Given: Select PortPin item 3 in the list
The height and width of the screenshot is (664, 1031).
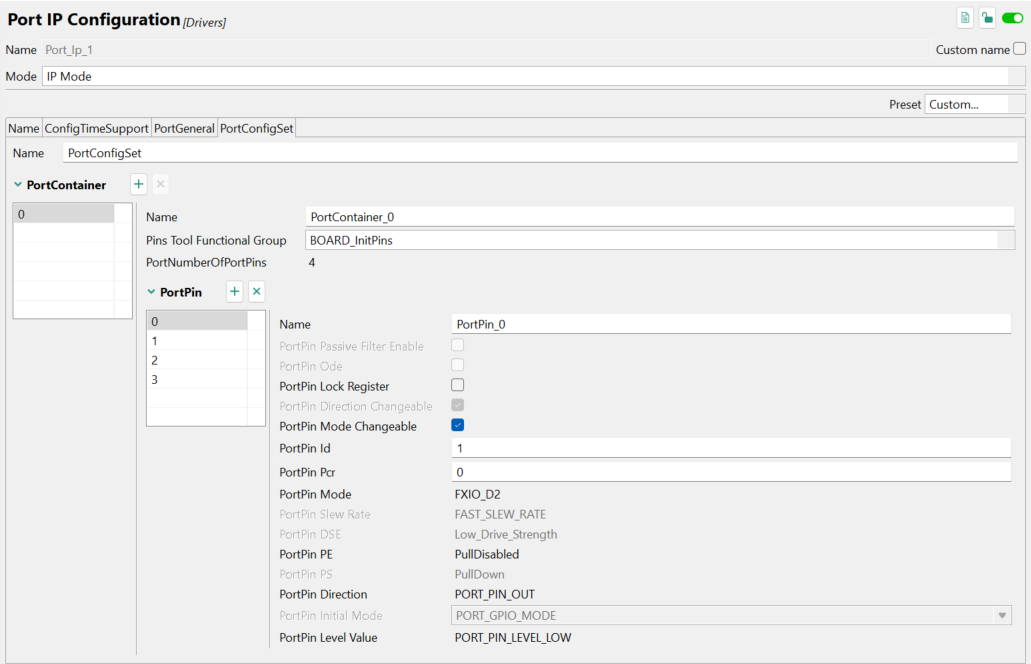Looking at the screenshot, I should 197,379.
